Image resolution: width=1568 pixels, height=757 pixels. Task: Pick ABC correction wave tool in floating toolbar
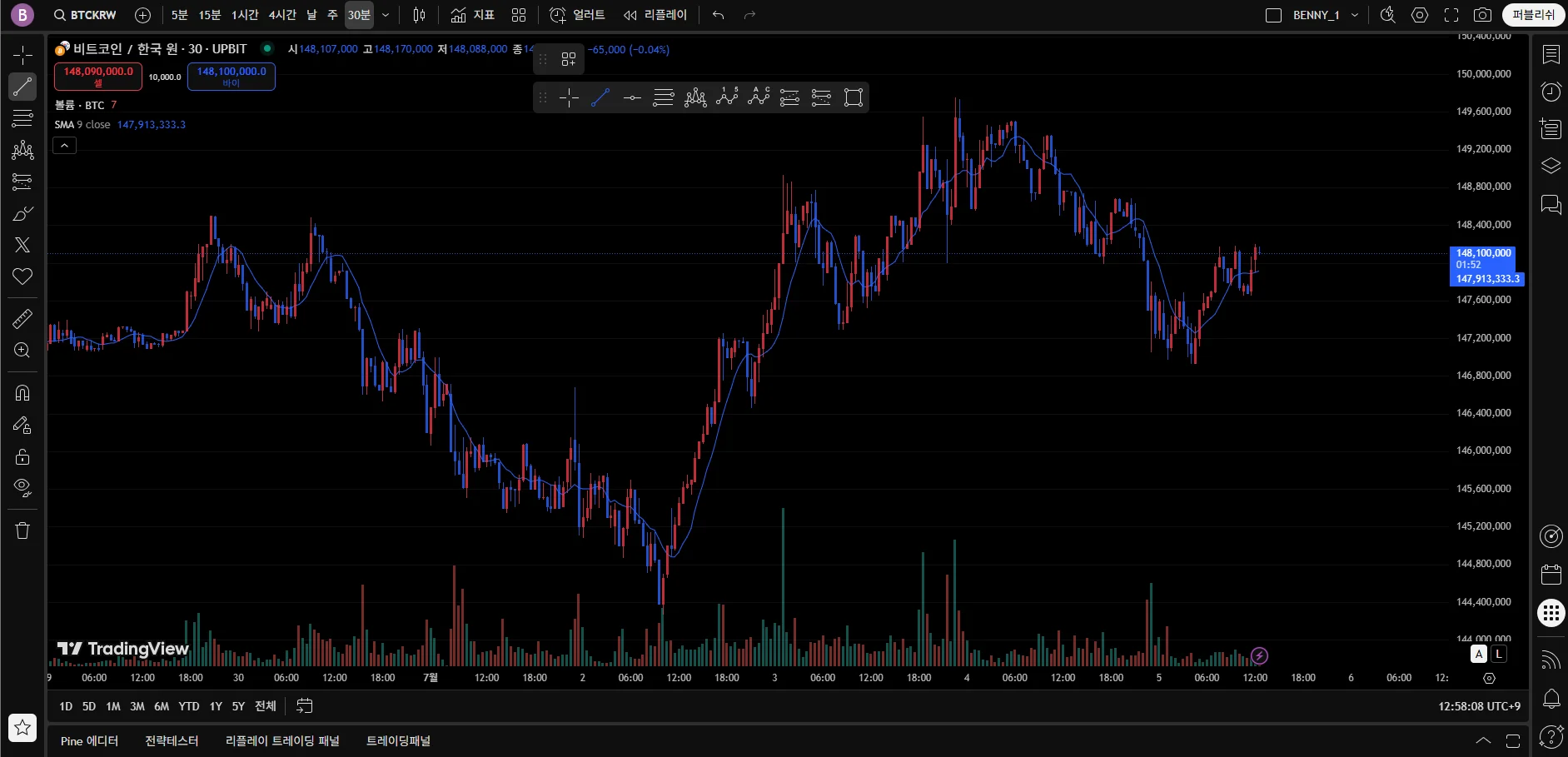coord(759,97)
